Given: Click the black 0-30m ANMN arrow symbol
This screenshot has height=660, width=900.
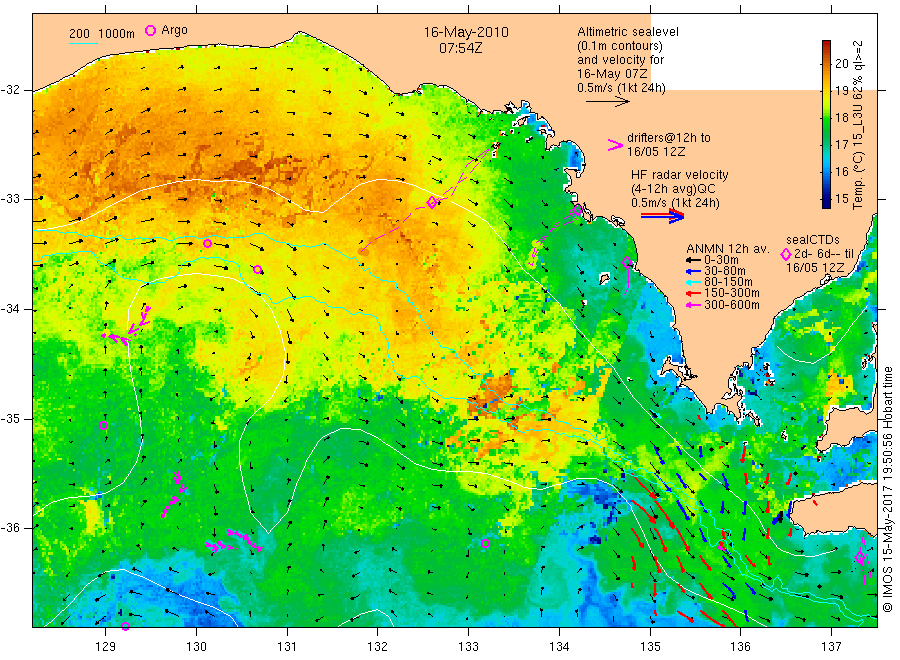Looking at the screenshot, I should (693, 260).
